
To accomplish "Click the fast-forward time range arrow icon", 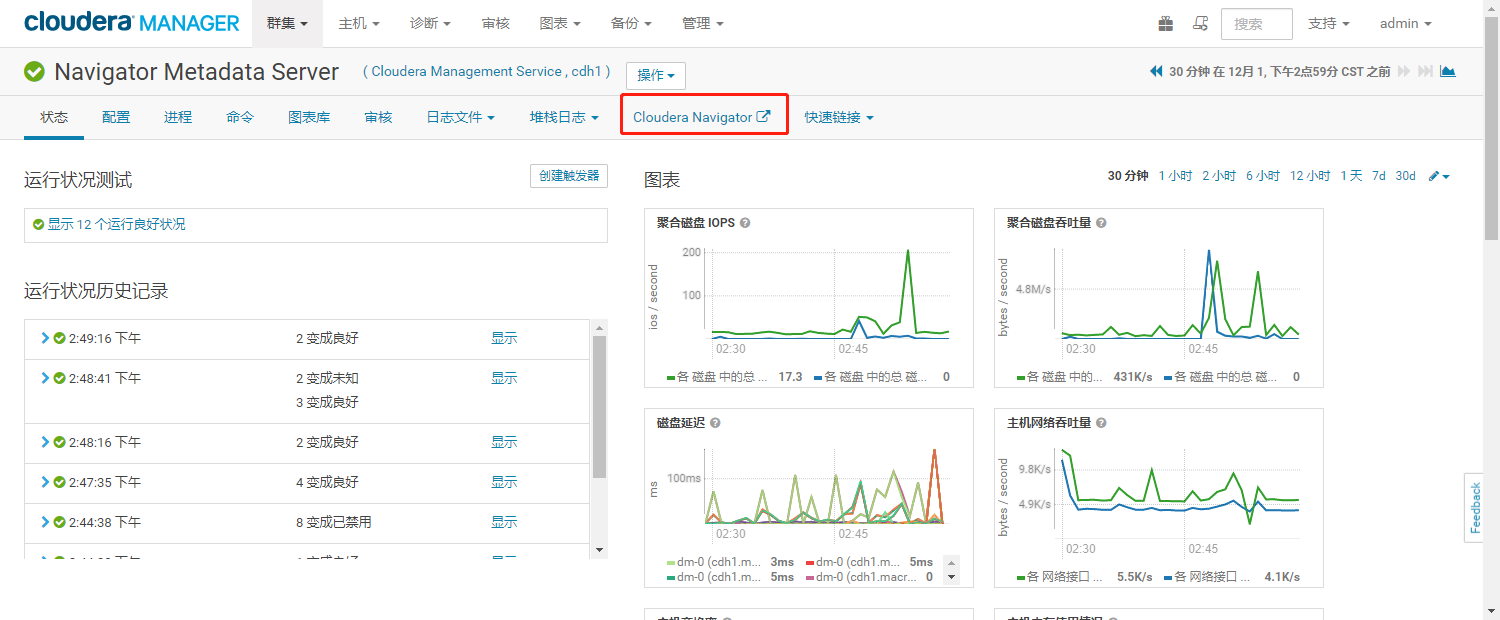I will click(x=1404, y=71).
